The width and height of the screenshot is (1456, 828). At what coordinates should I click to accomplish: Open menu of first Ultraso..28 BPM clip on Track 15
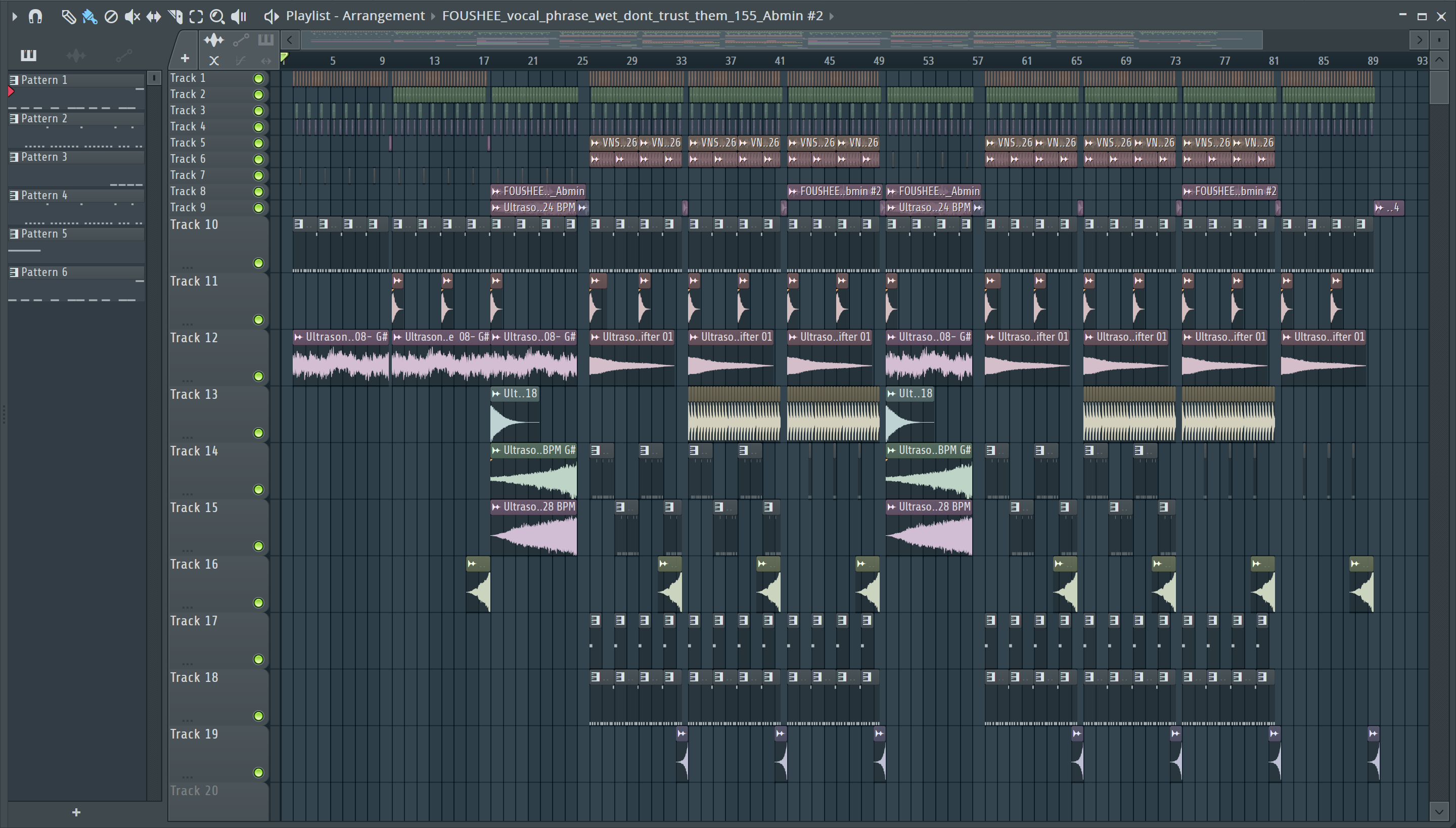point(496,507)
